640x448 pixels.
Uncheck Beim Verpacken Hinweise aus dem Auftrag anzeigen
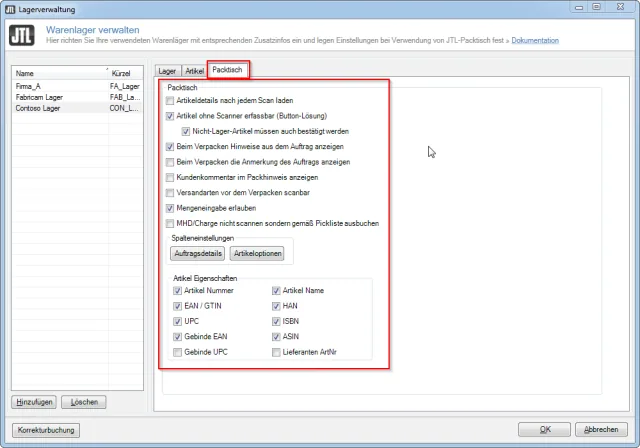(170, 146)
